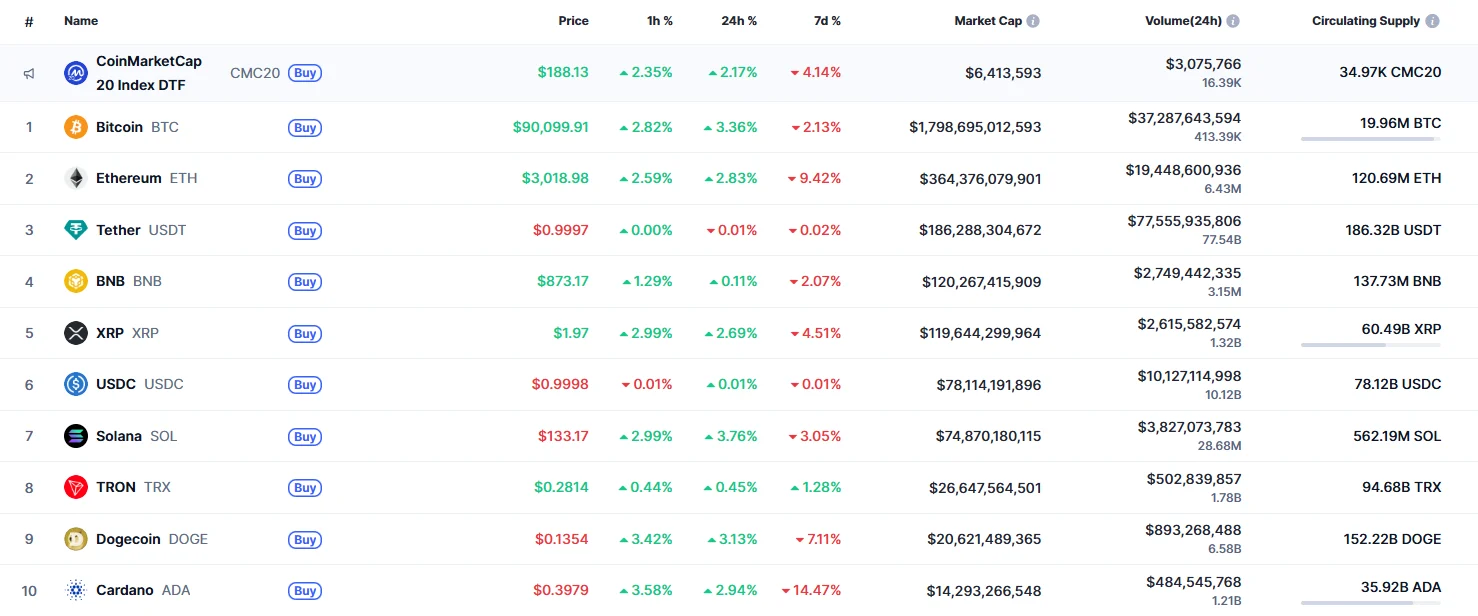Viewport: 1478px width, 616px height.
Task: Click the Bitcoin coin logo icon
Action: [x=76, y=127]
